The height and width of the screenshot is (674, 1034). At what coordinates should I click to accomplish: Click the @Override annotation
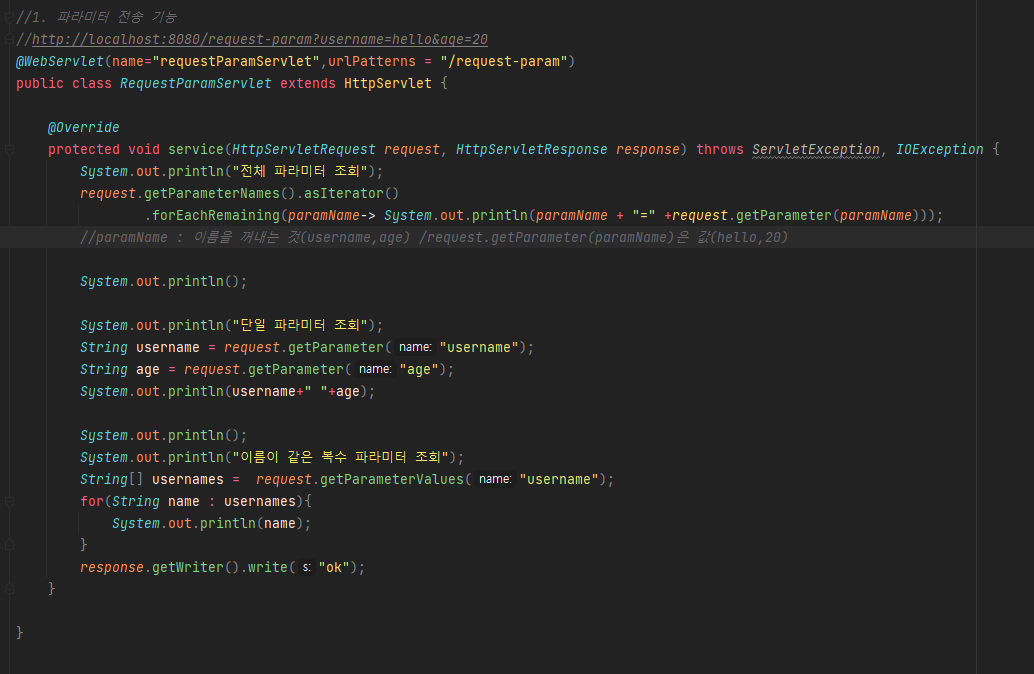coord(84,128)
